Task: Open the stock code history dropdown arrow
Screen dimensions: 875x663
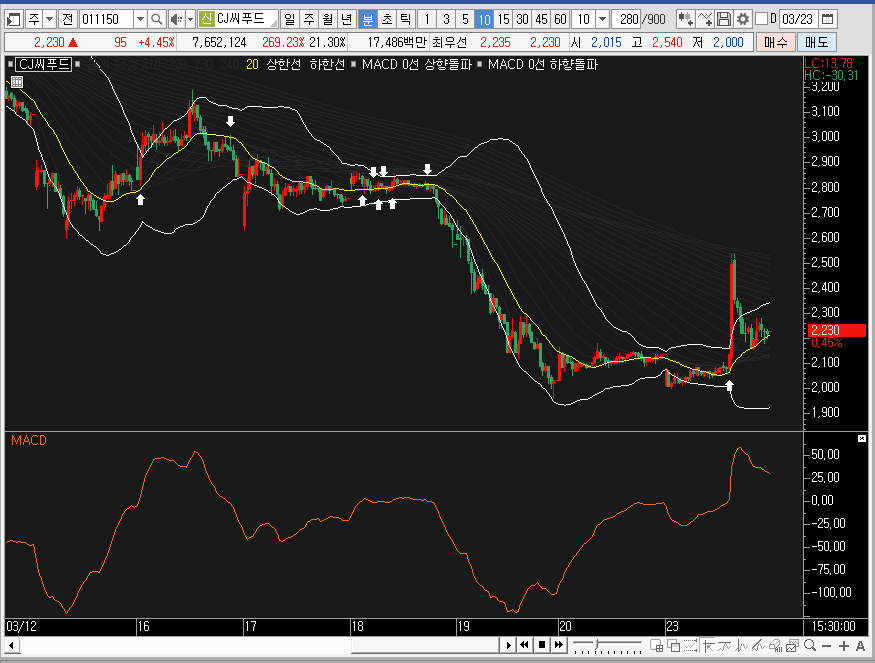Action: coord(140,20)
